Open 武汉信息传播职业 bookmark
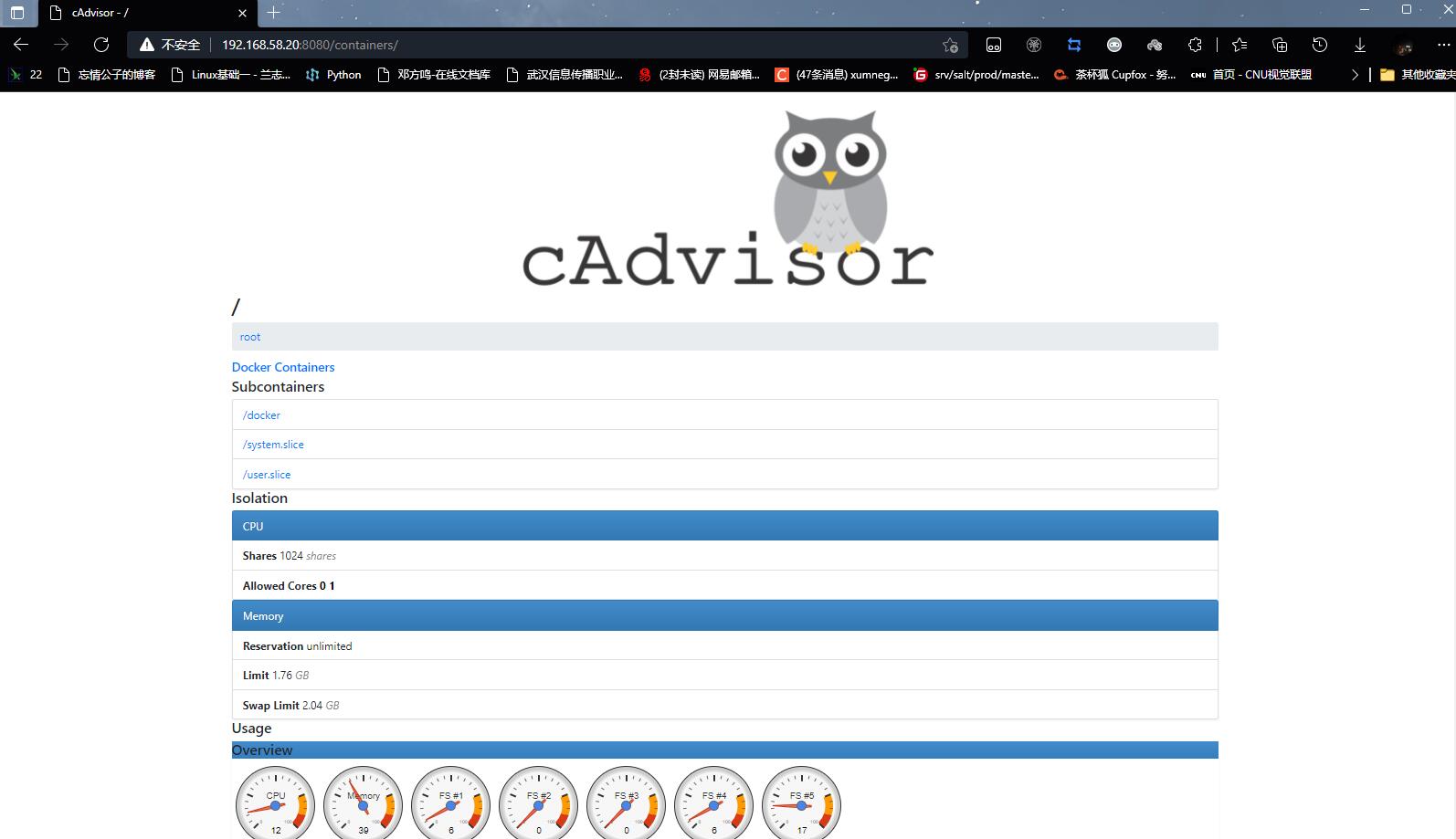 coord(564,75)
